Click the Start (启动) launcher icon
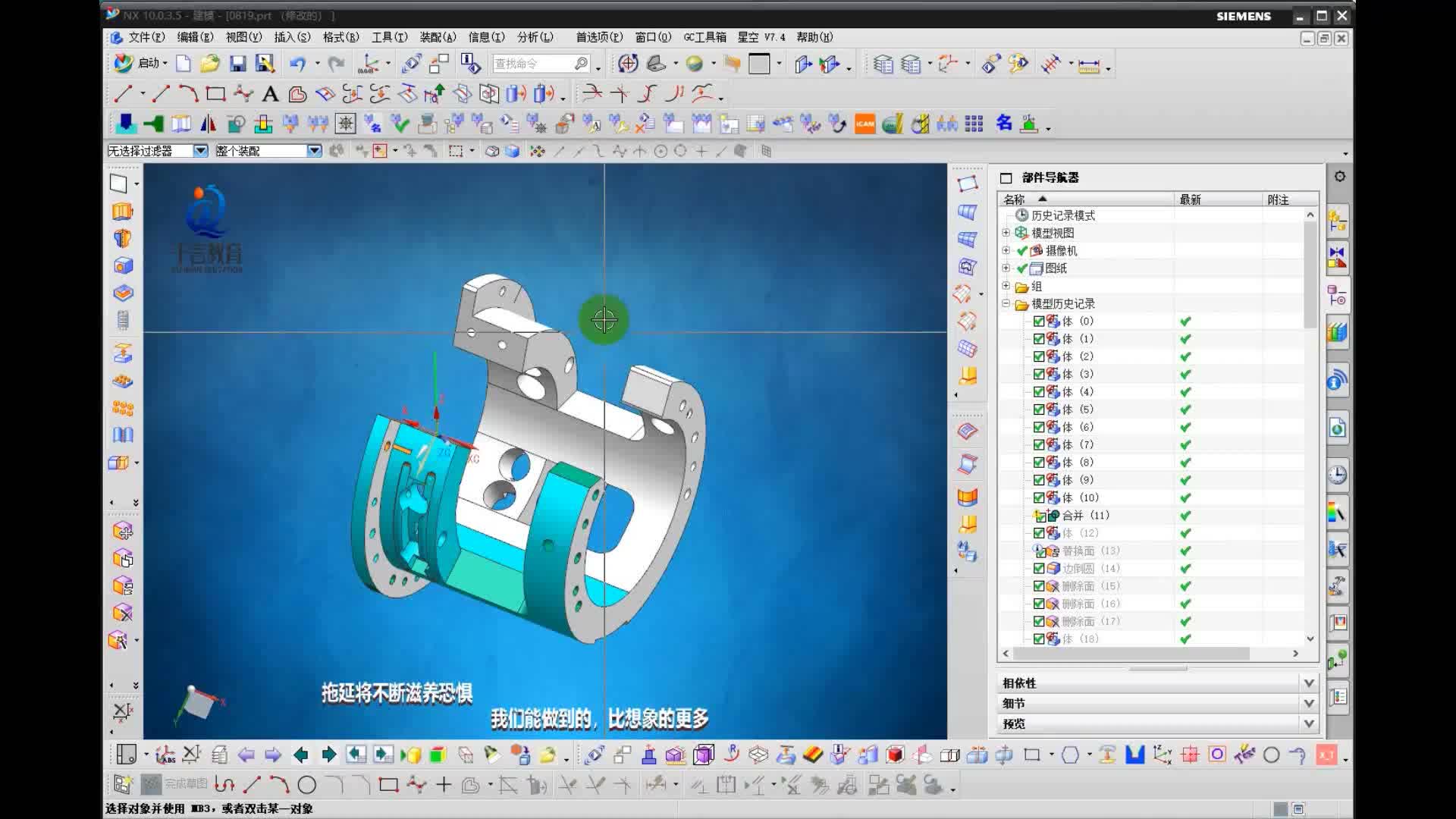The width and height of the screenshot is (1456, 819). [x=124, y=63]
